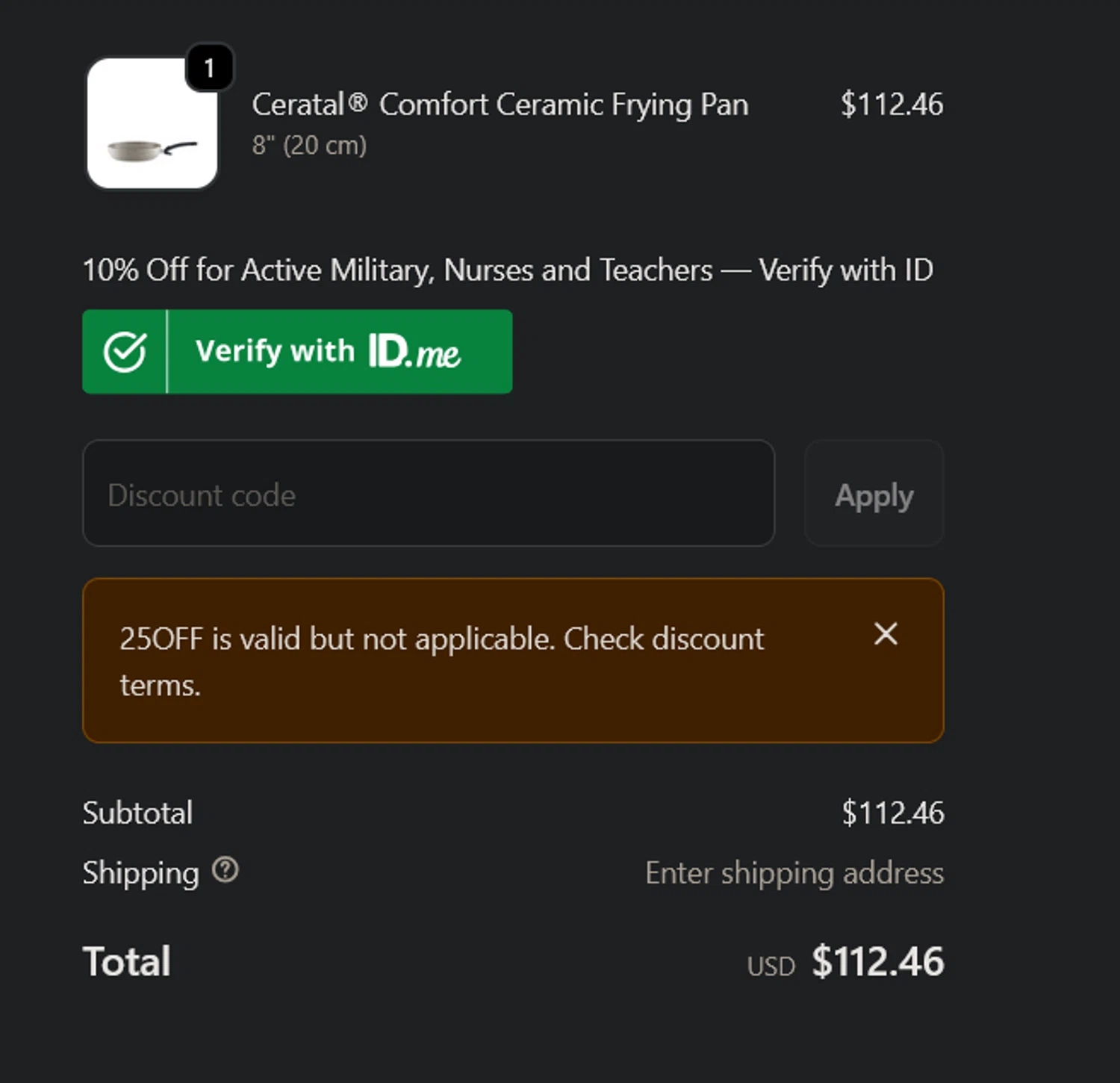The width and height of the screenshot is (1120, 1083).
Task: Click the item price $112.46 beside the product title
Action: (892, 104)
